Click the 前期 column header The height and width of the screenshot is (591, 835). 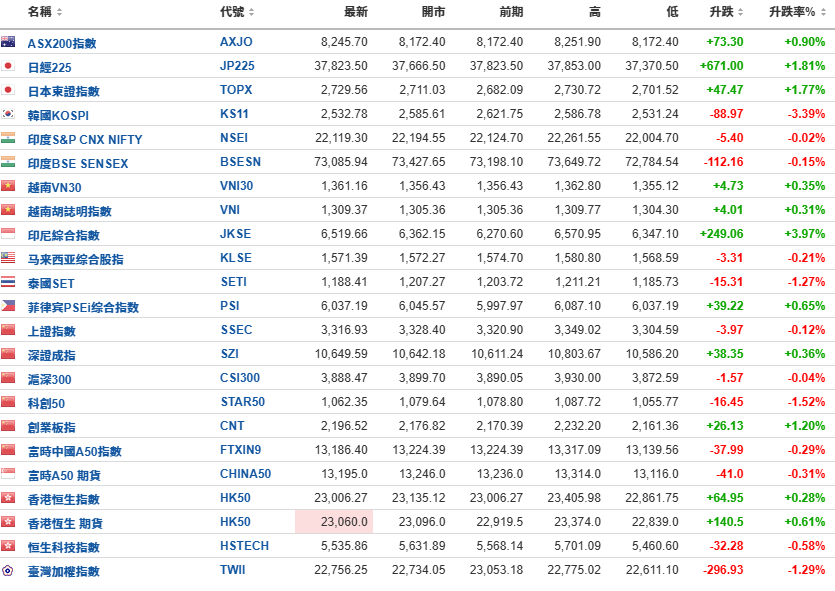coord(511,12)
